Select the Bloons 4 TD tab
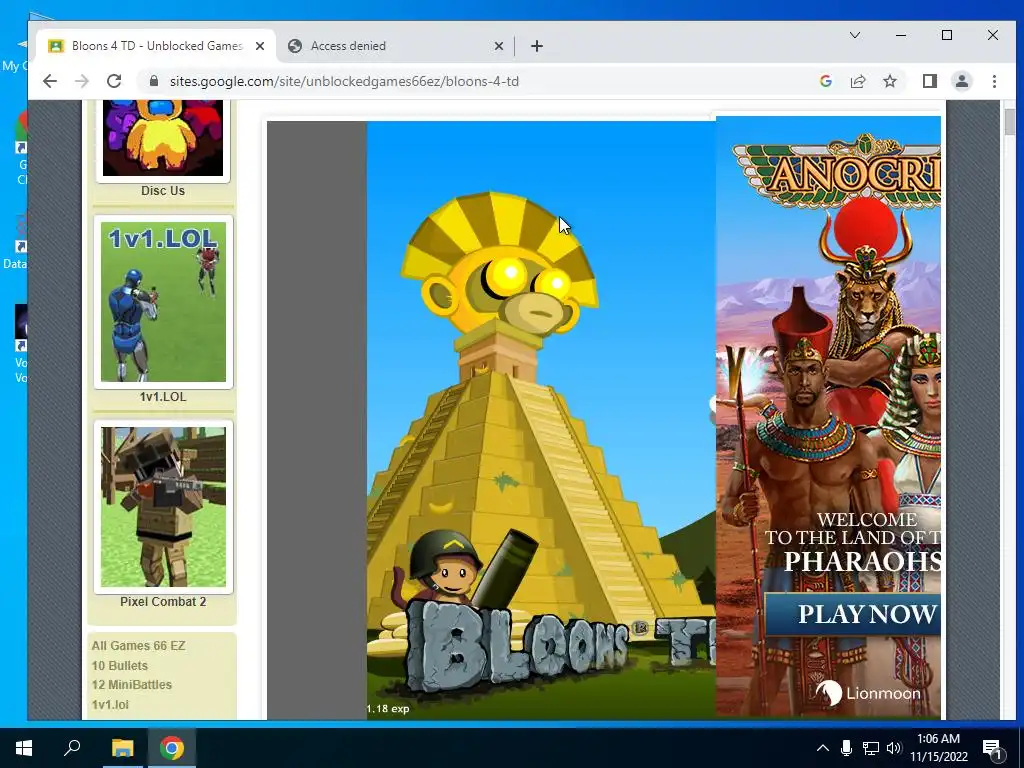This screenshot has width=1024, height=768. click(x=157, y=46)
